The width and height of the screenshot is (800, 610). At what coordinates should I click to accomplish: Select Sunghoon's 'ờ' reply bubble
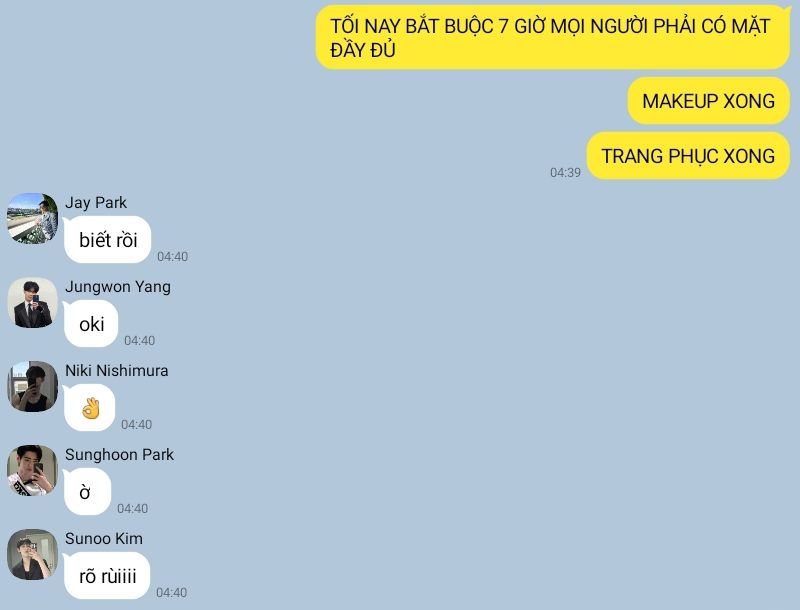88,492
